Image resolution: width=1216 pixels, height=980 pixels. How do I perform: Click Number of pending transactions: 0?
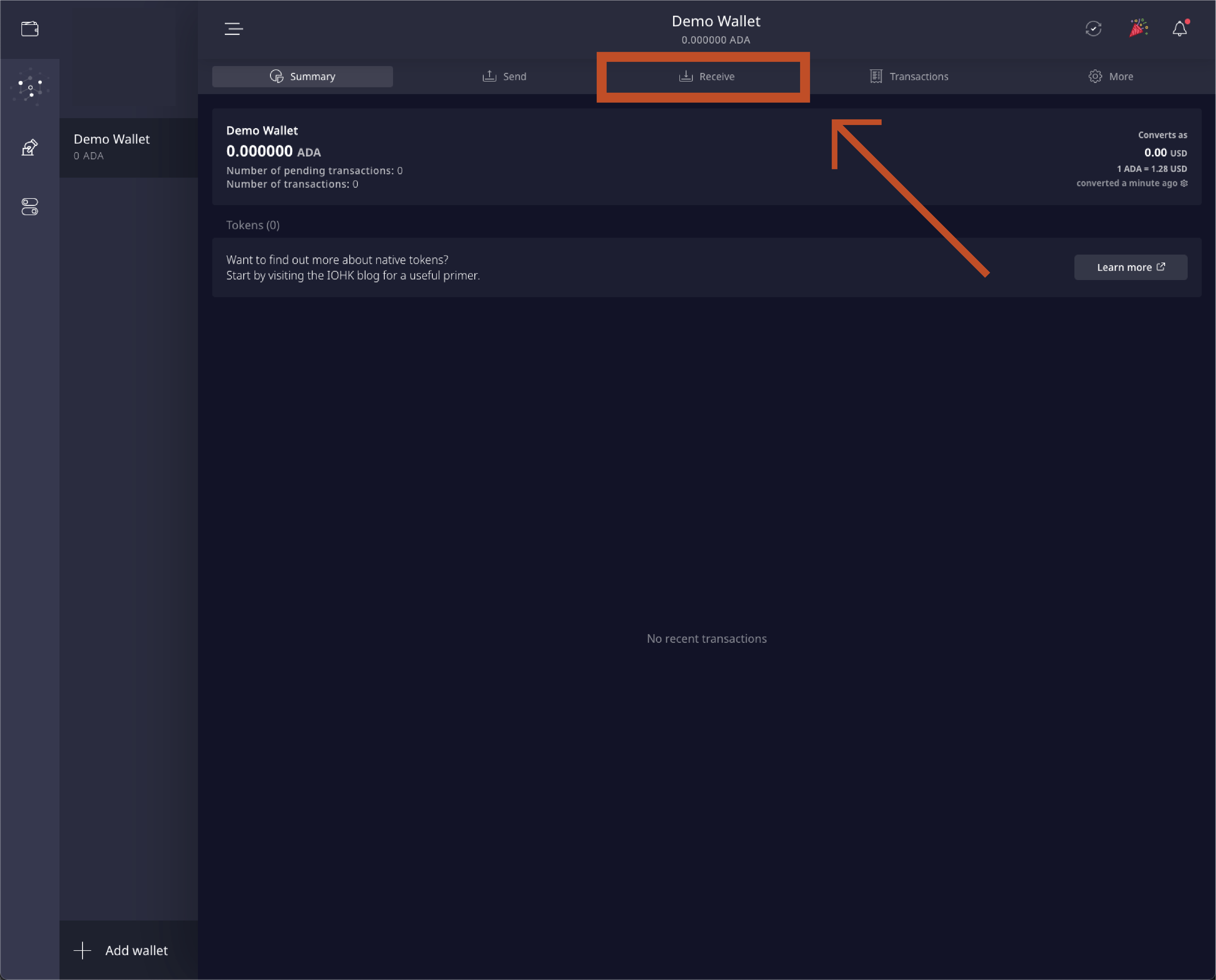(x=314, y=170)
